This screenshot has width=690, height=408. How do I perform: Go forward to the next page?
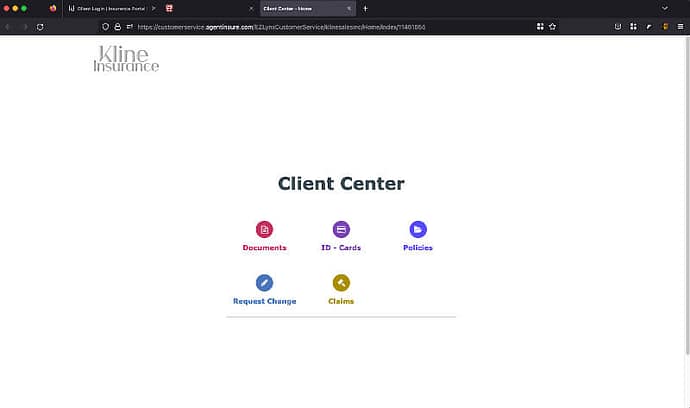(x=25, y=27)
